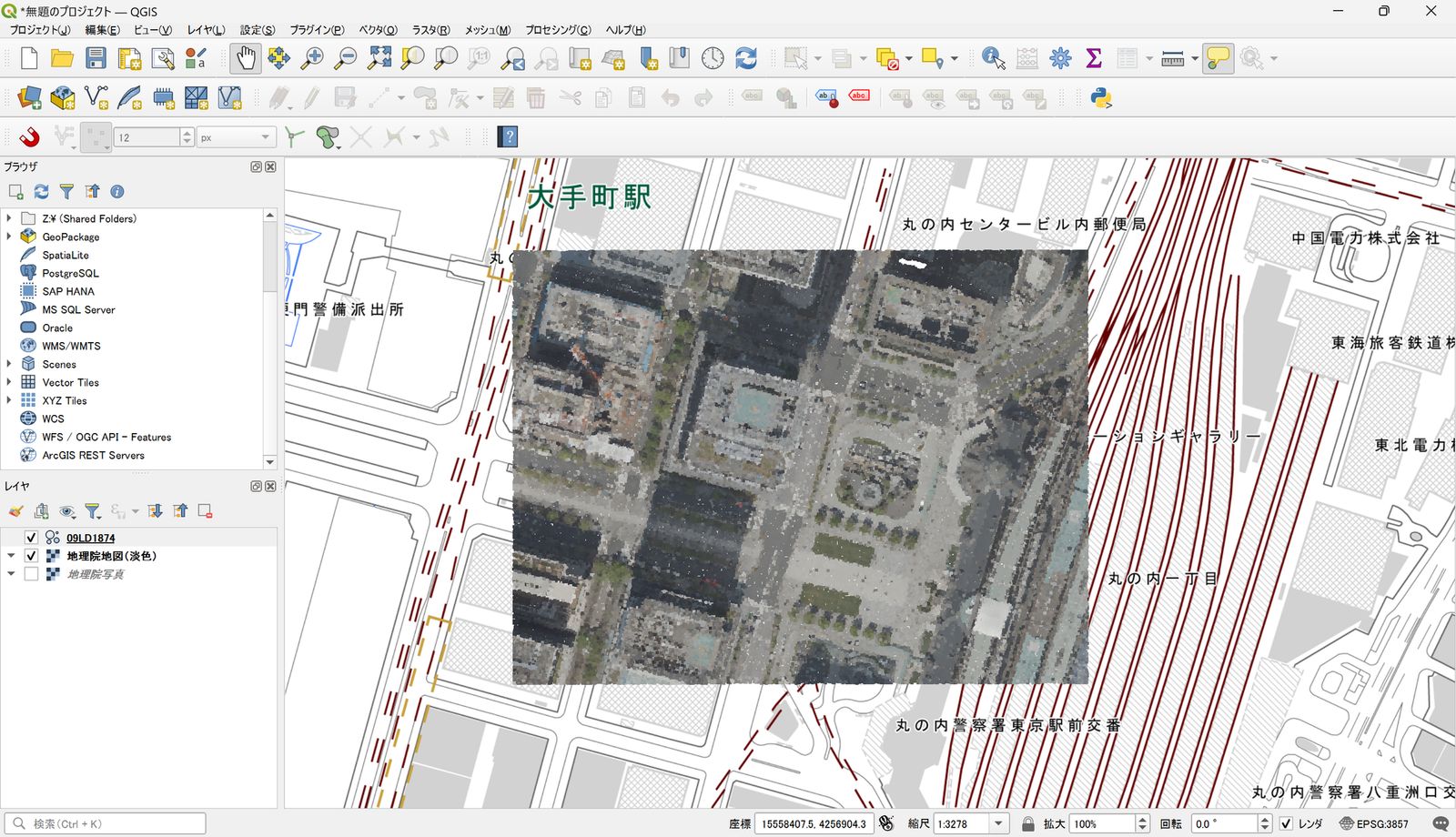Expand the Z:¥ (Shared Folders) item
The width and height of the screenshot is (1456, 837).
tap(9, 218)
